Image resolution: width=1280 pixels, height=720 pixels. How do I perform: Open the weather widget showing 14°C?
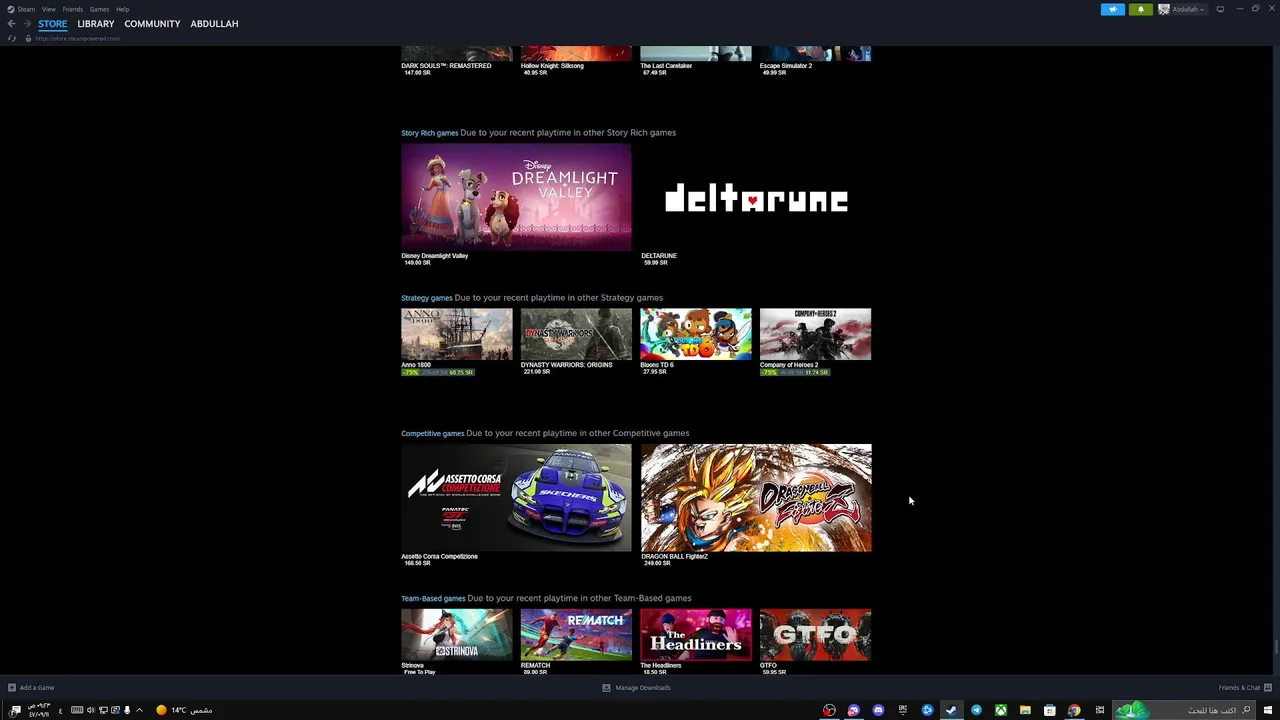[x=184, y=710]
